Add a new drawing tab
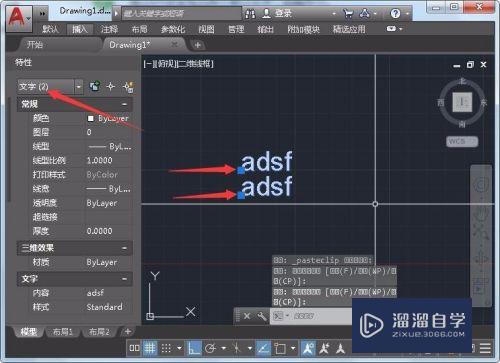Viewport: 500px width, 363px height. 197,45
